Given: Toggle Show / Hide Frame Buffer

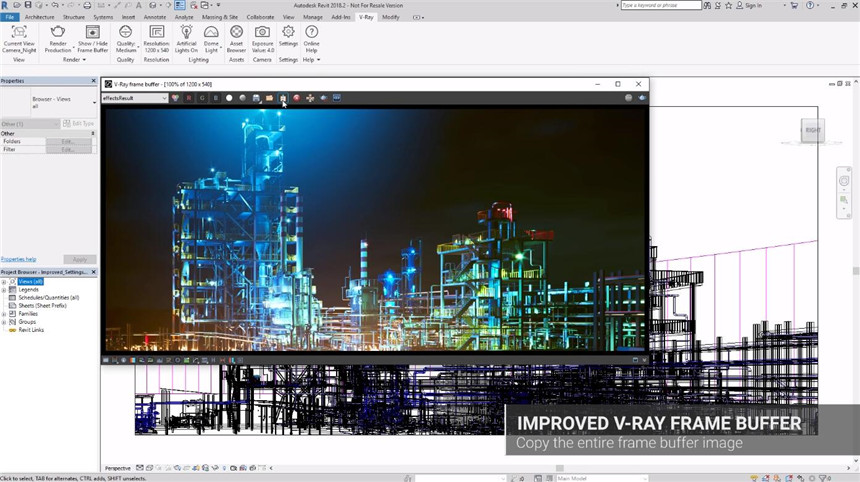Looking at the screenshot, I should [x=92, y=35].
